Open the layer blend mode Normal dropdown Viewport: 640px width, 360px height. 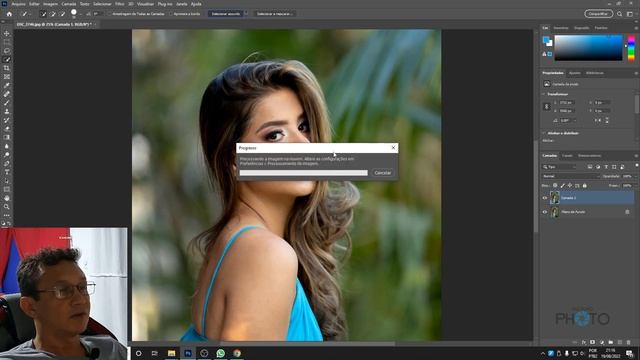click(x=571, y=176)
